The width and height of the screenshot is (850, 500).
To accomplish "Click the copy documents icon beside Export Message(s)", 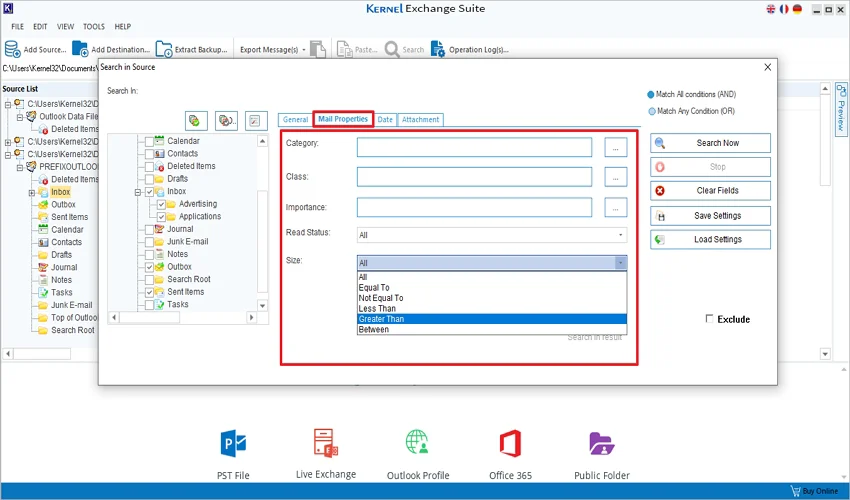I will point(318,49).
